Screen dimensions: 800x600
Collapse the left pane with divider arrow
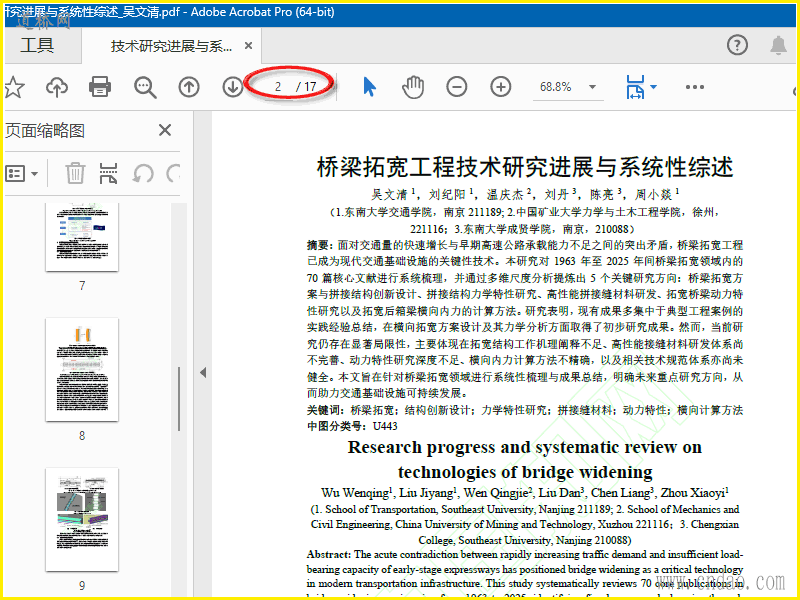point(203,372)
